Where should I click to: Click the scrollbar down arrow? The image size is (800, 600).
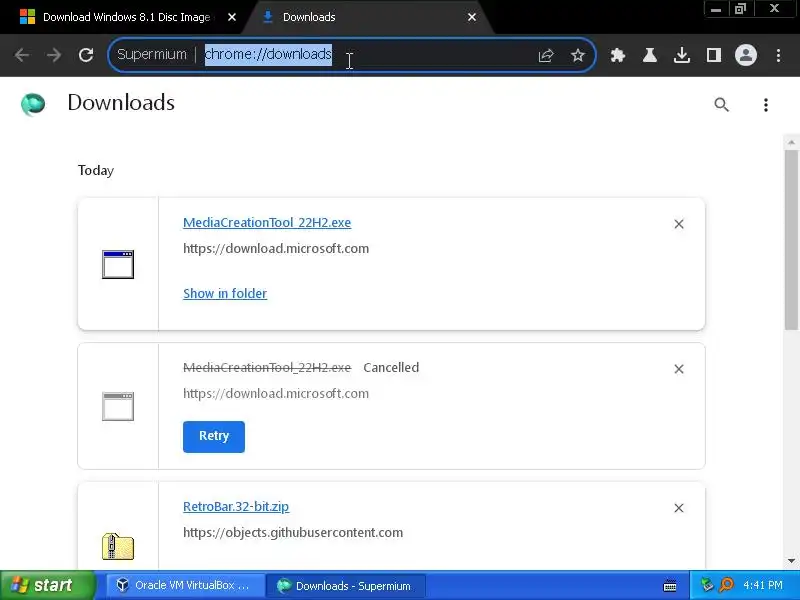[791, 561]
